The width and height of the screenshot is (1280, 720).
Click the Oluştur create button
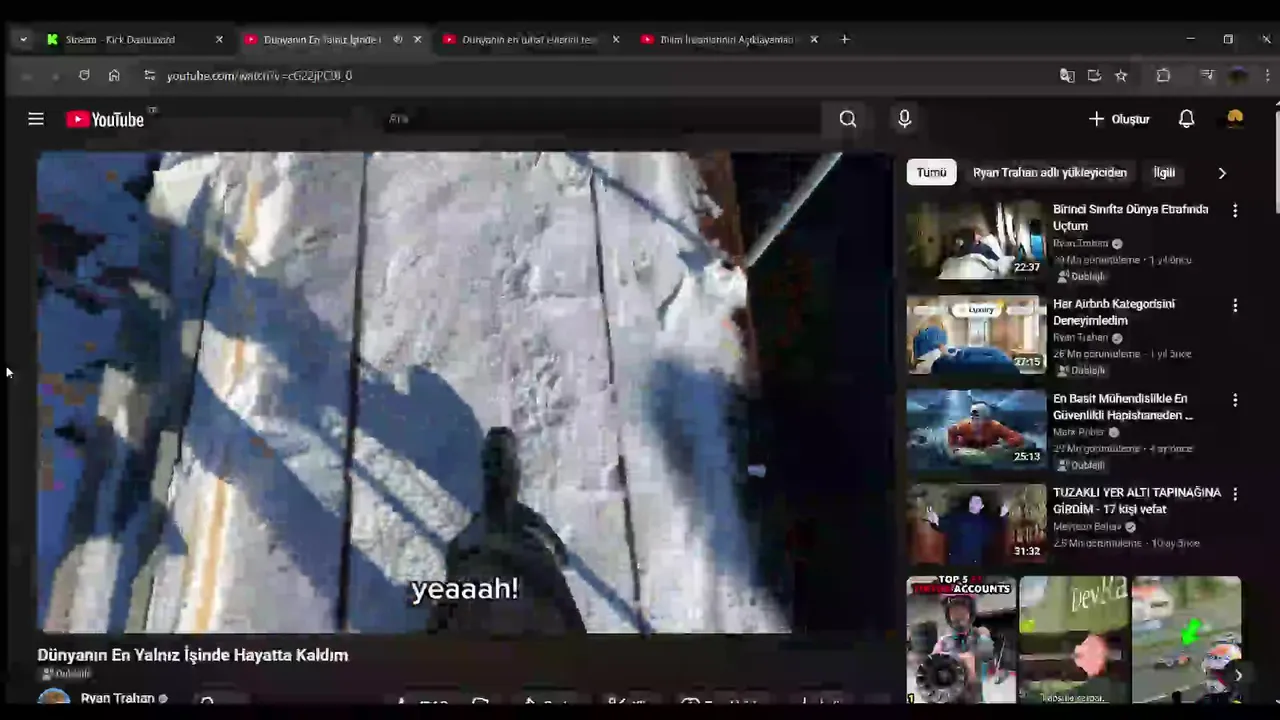coord(1119,119)
